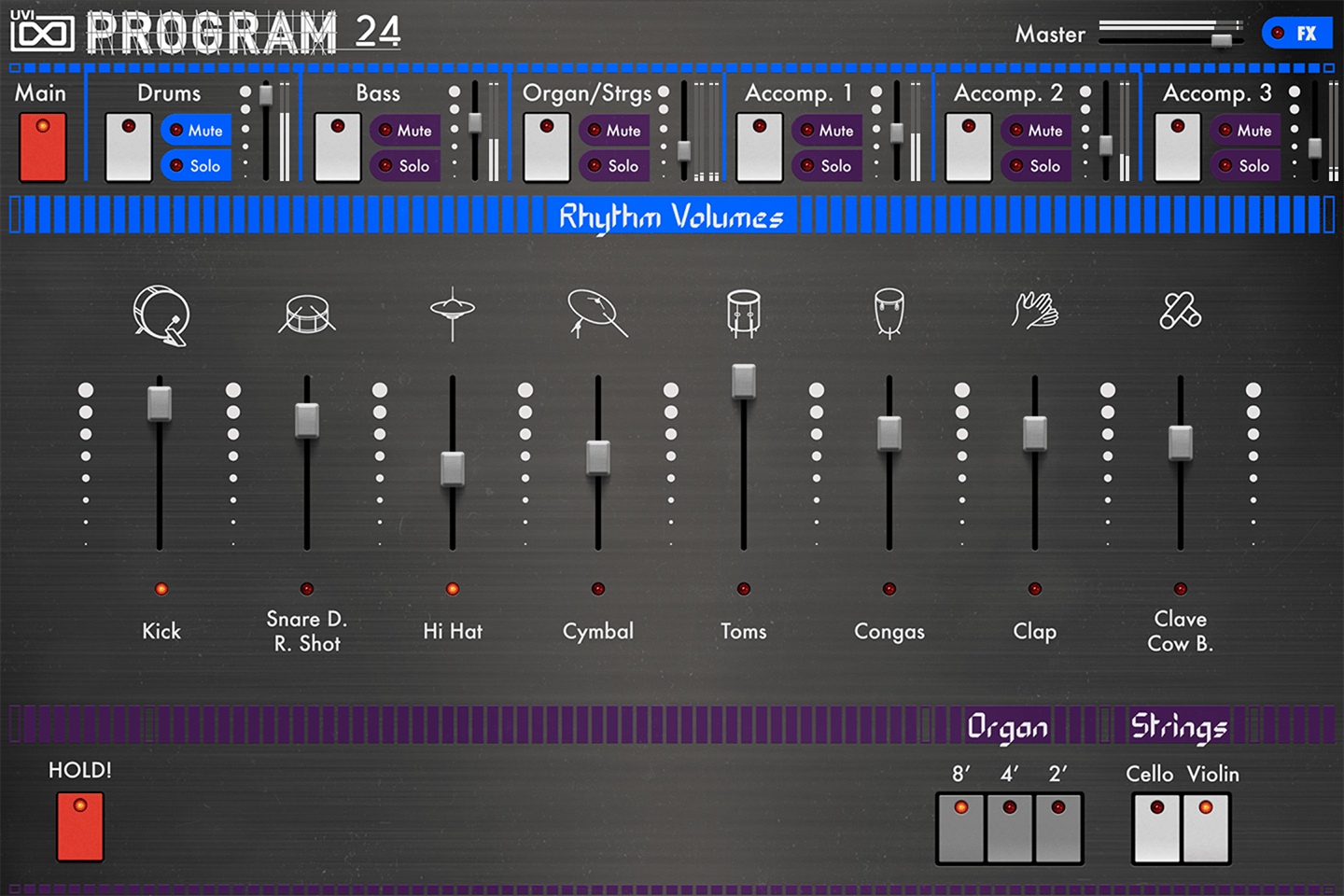Image resolution: width=1344 pixels, height=896 pixels.
Task: Click the Main channel red button
Action: [41, 146]
